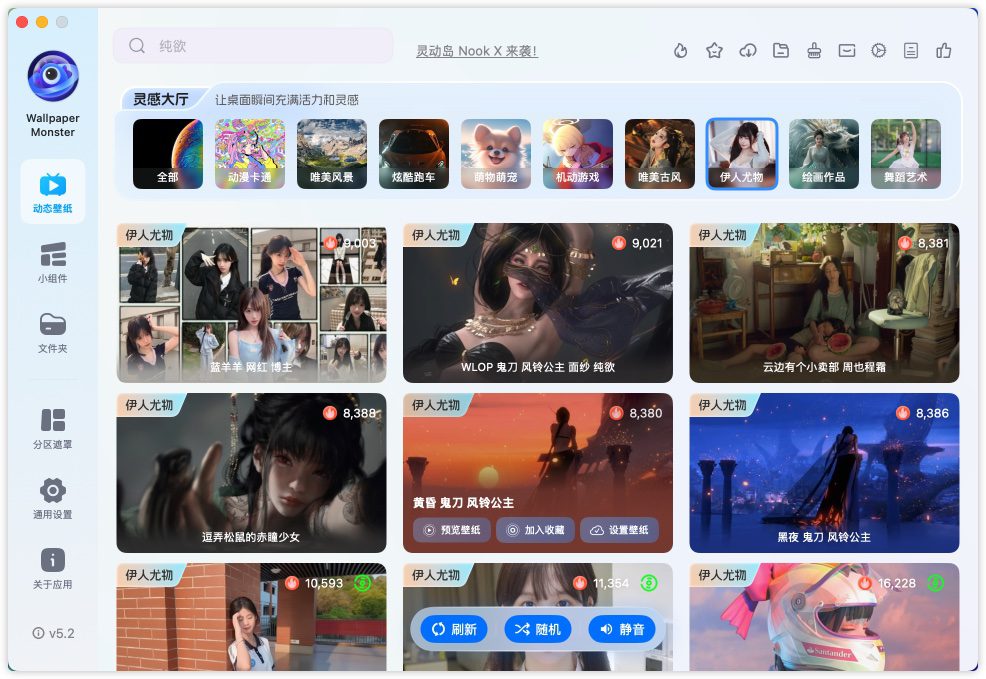Click 设置壁纸 on the 黄昏 wallpaper
The height and width of the screenshot is (679, 986).
(619, 530)
